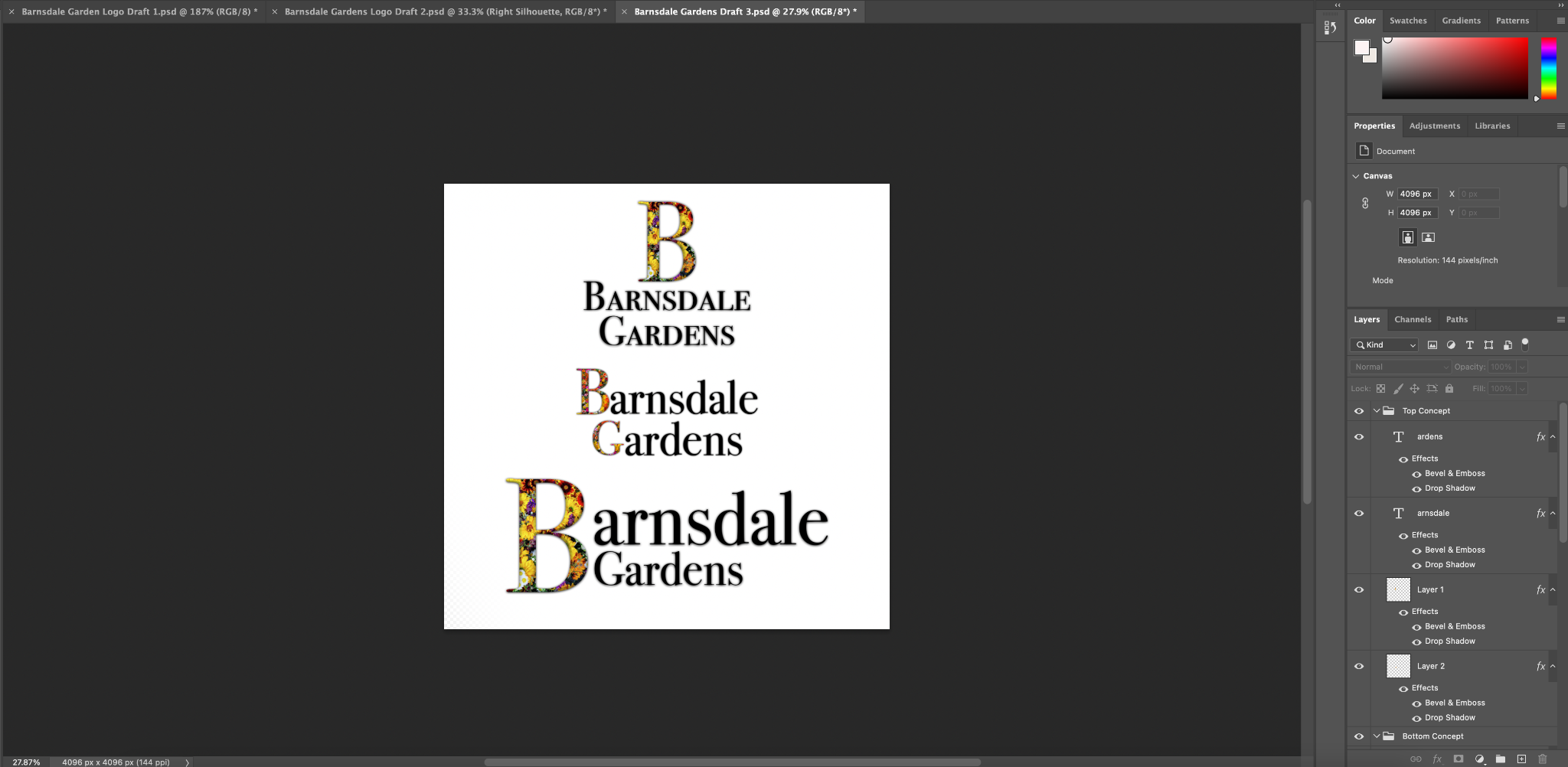Set canvas orientation to portrait
This screenshot has width=1568, height=767.
[x=1407, y=237]
